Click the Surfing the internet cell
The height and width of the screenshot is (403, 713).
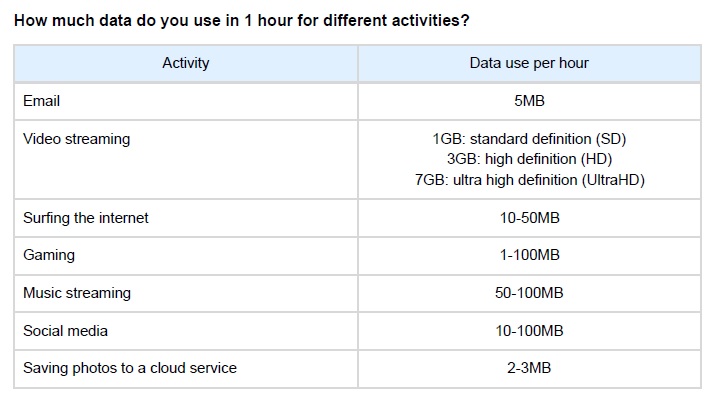[86, 218]
